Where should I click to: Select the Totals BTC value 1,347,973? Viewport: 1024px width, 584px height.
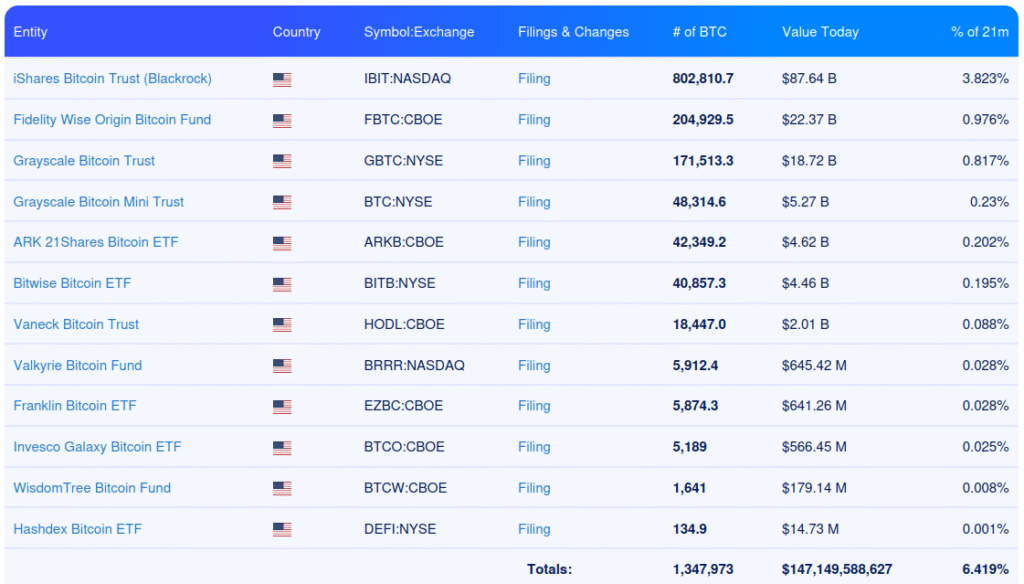point(703,569)
